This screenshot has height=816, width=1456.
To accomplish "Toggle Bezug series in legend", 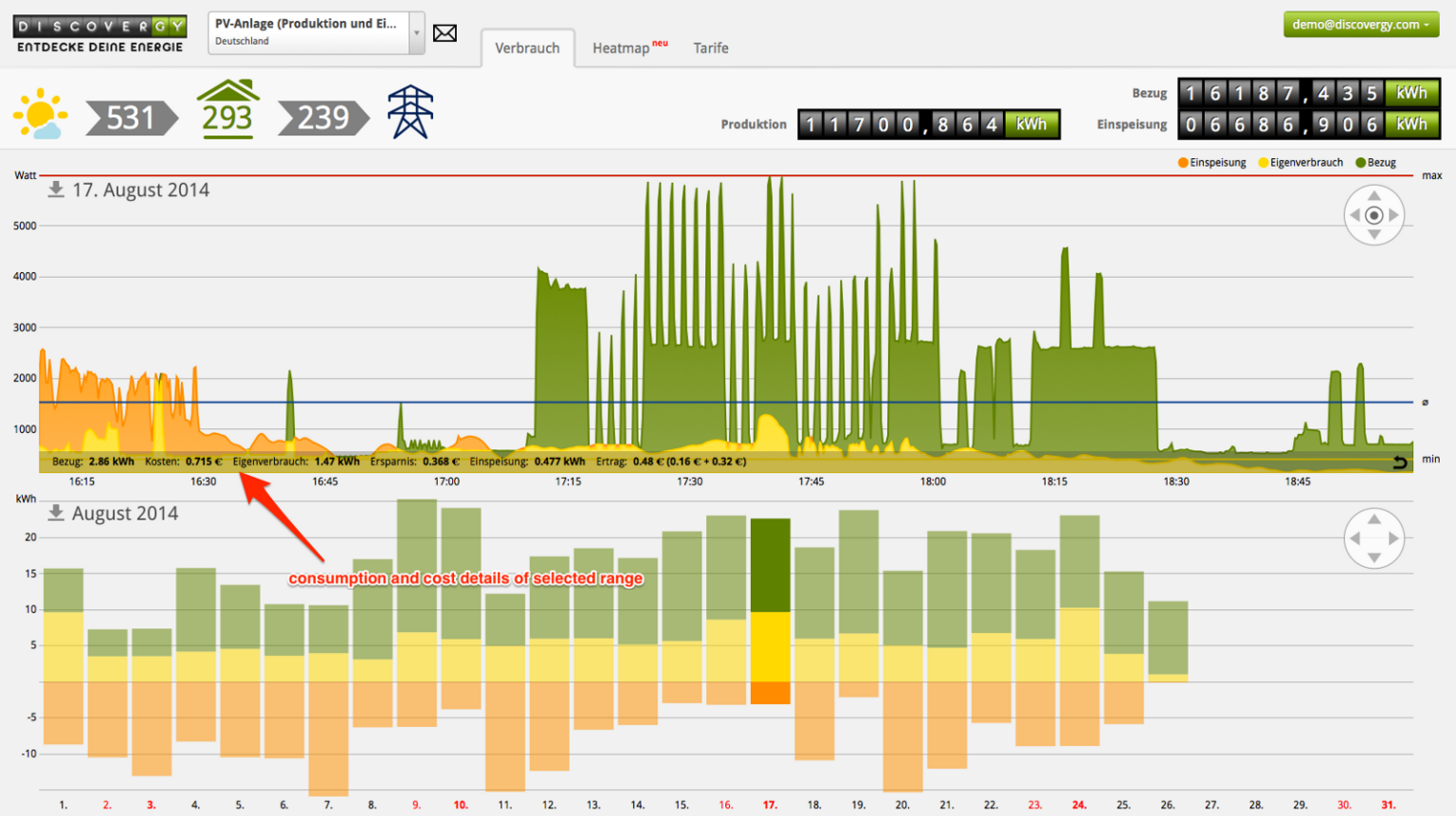I will pyautogui.click(x=1375, y=163).
